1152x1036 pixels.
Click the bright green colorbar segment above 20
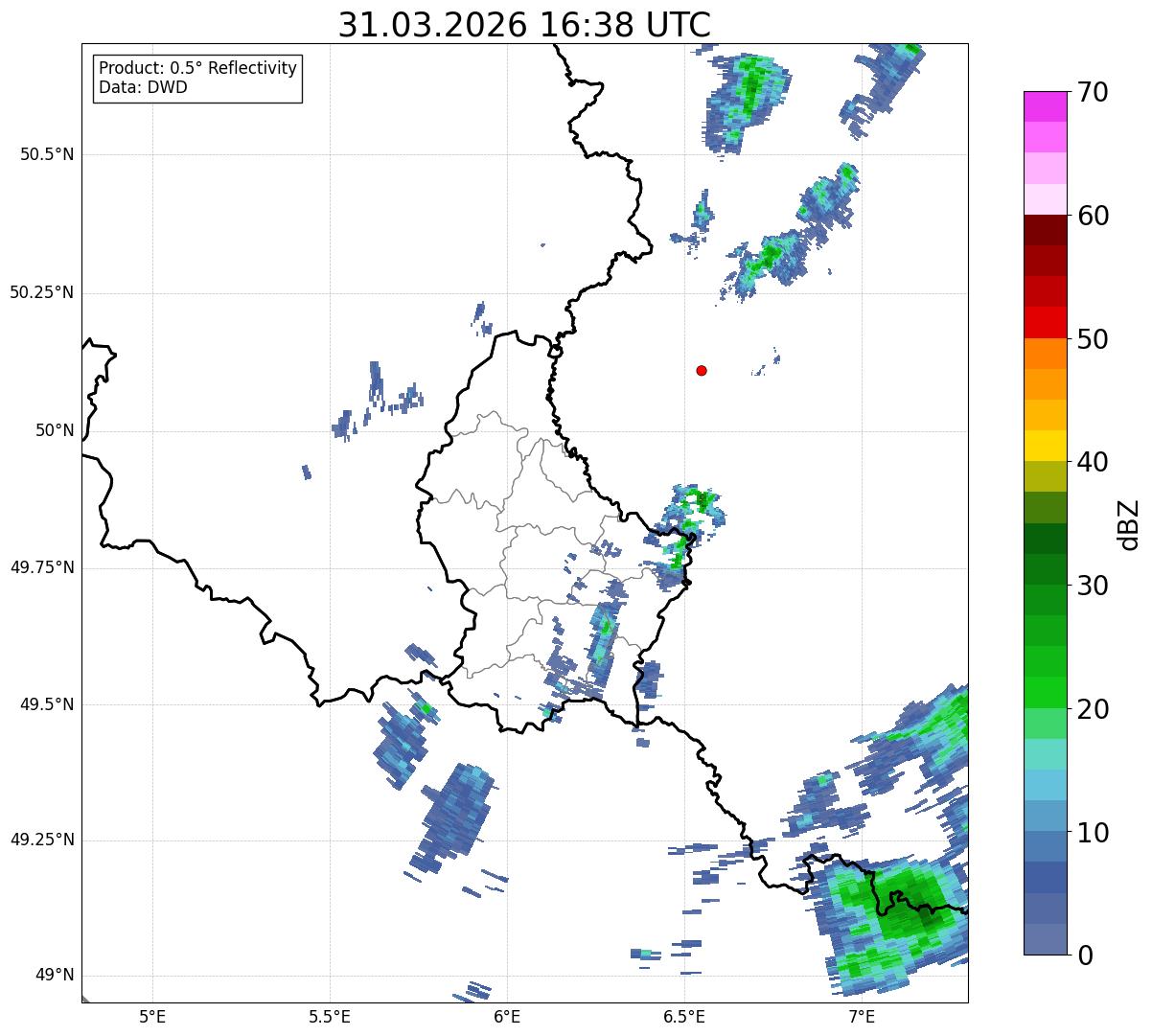1045,693
